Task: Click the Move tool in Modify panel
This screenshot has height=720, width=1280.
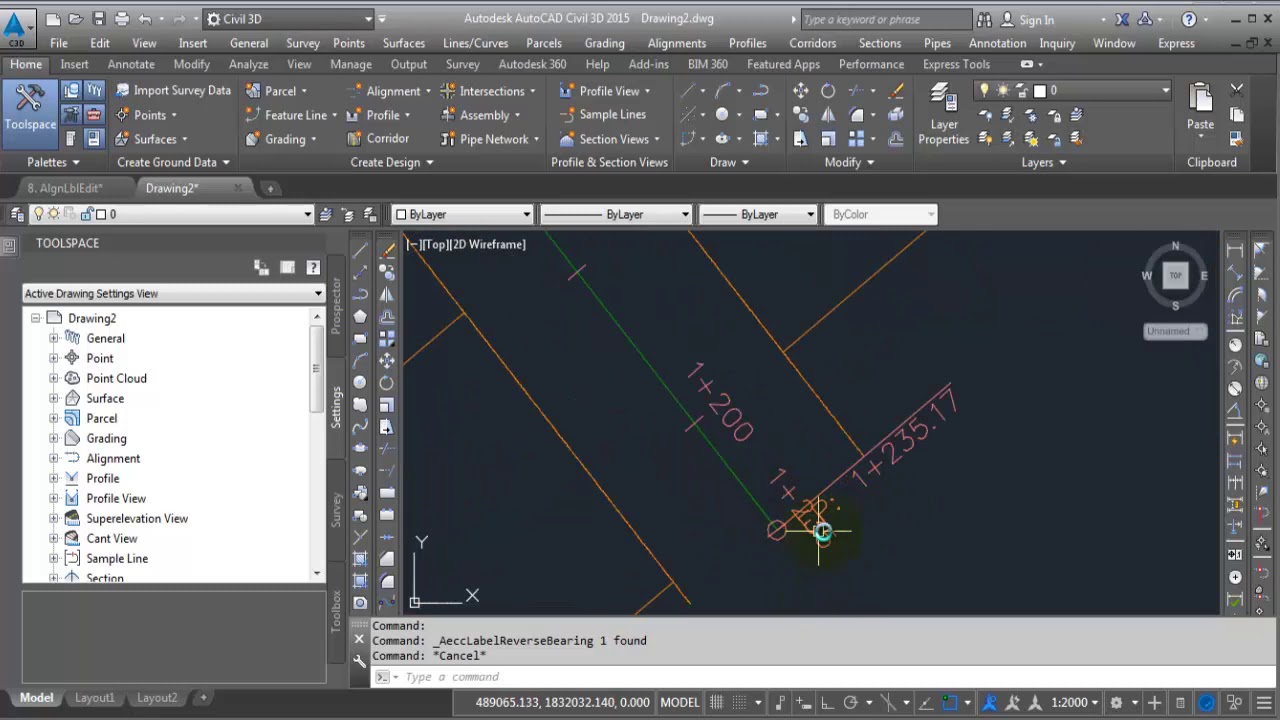Action: (x=801, y=90)
